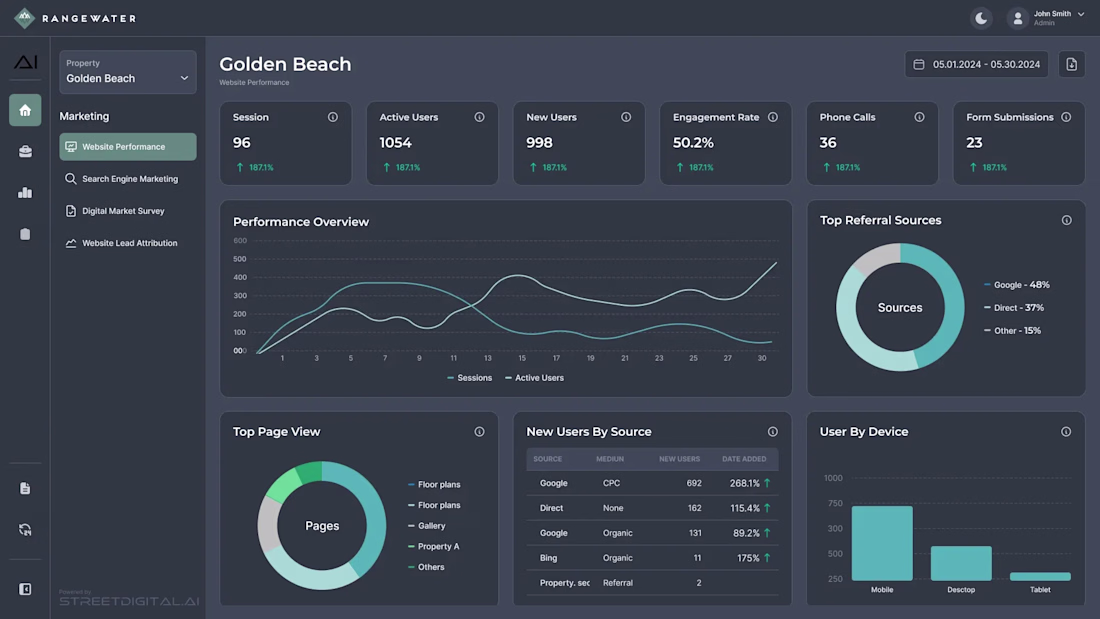Show info for Engagement Rate card
Image resolution: width=1100 pixels, height=619 pixels.
pyautogui.click(x=772, y=117)
